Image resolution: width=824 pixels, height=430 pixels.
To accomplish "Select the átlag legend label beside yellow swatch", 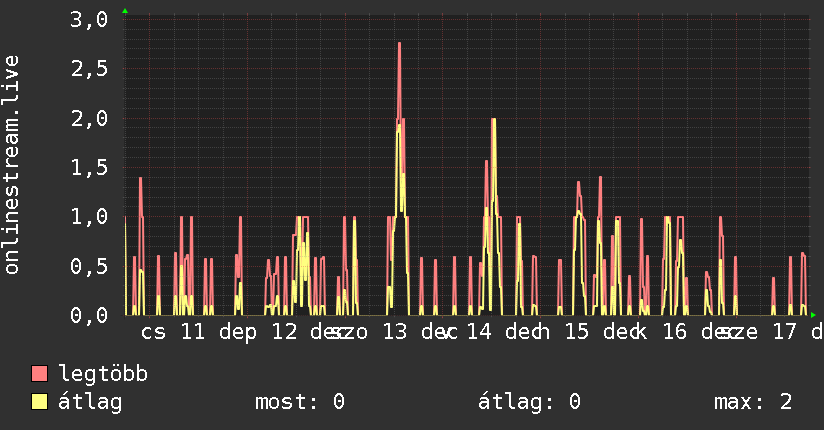I will pyautogui.click(x=90, y=402).
